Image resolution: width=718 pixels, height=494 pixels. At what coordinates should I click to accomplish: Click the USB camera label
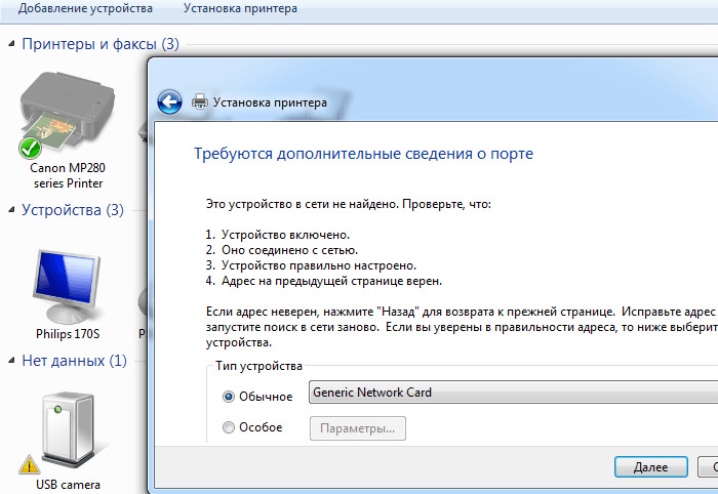click(68, 484)
